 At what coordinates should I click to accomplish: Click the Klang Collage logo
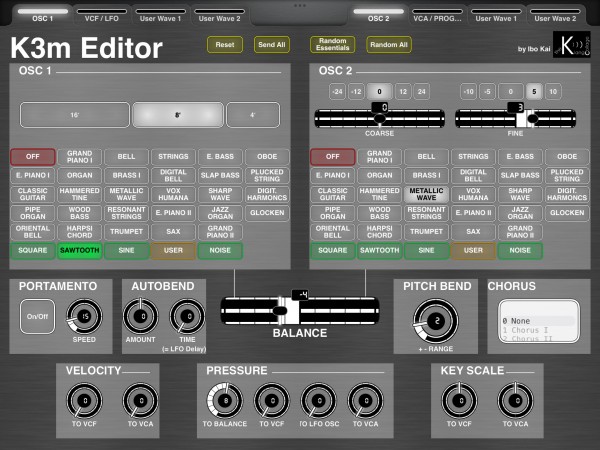(x=572, y=44)
